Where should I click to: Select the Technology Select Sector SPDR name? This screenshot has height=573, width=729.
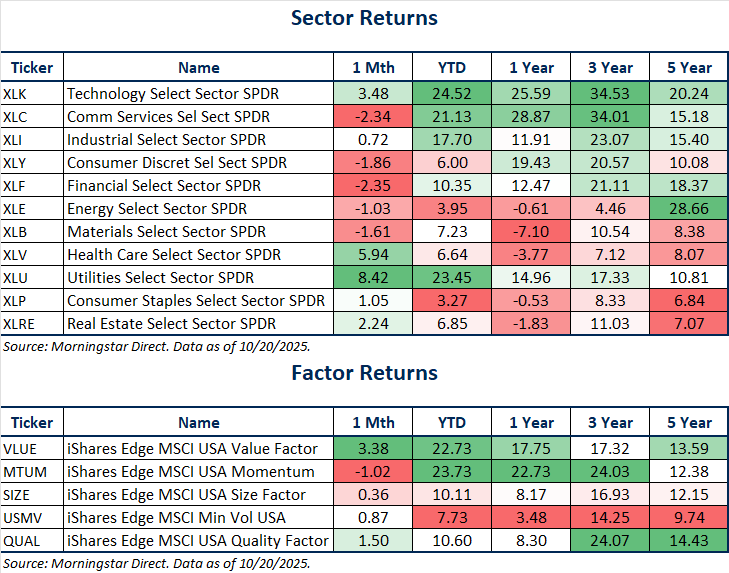(x=173, y=95)
